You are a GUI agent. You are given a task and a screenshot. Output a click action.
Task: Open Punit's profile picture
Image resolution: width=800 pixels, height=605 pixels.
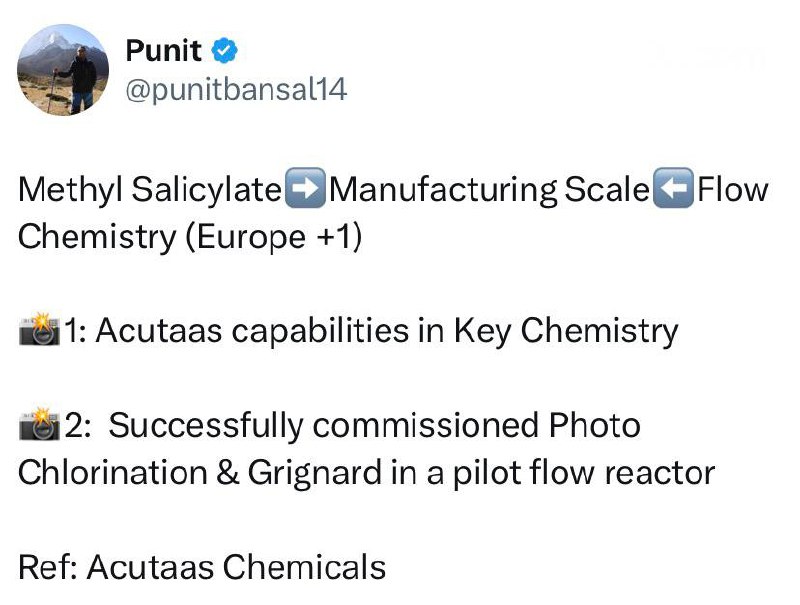[x=63, y=69]
